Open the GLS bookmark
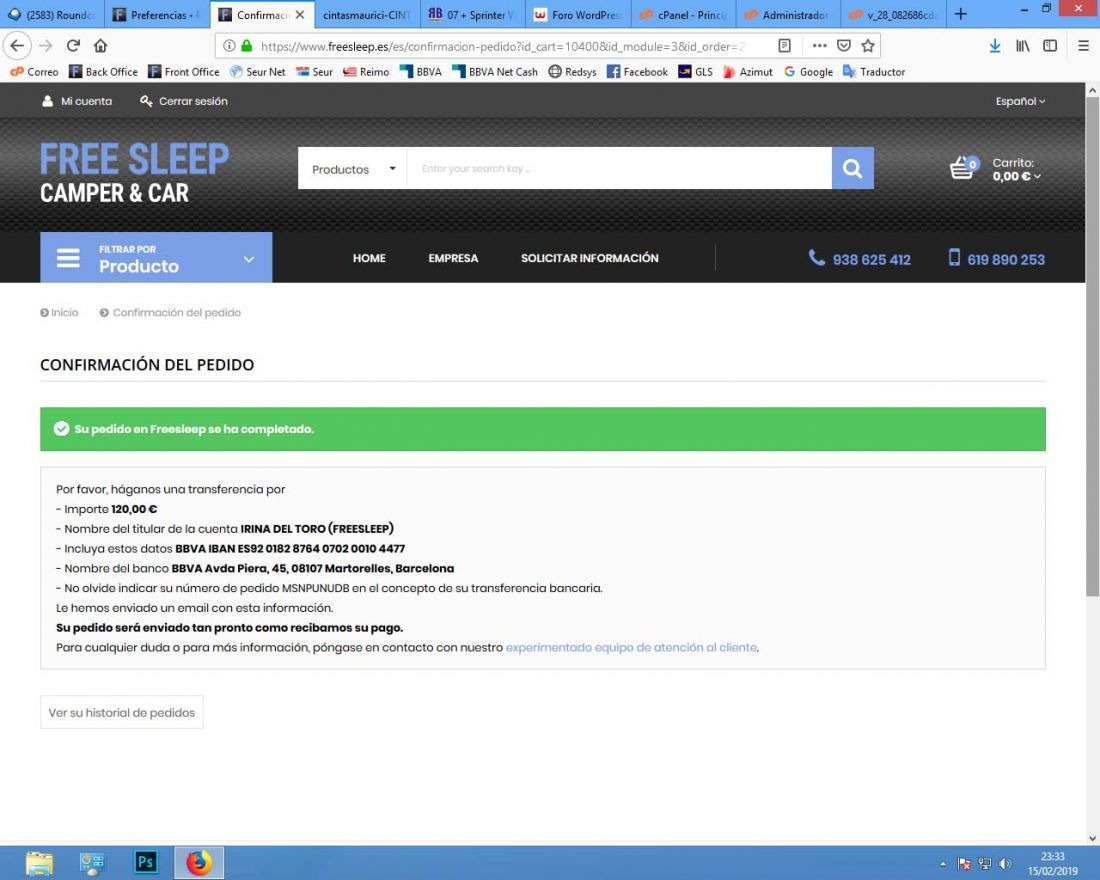 tap(695, 72)
